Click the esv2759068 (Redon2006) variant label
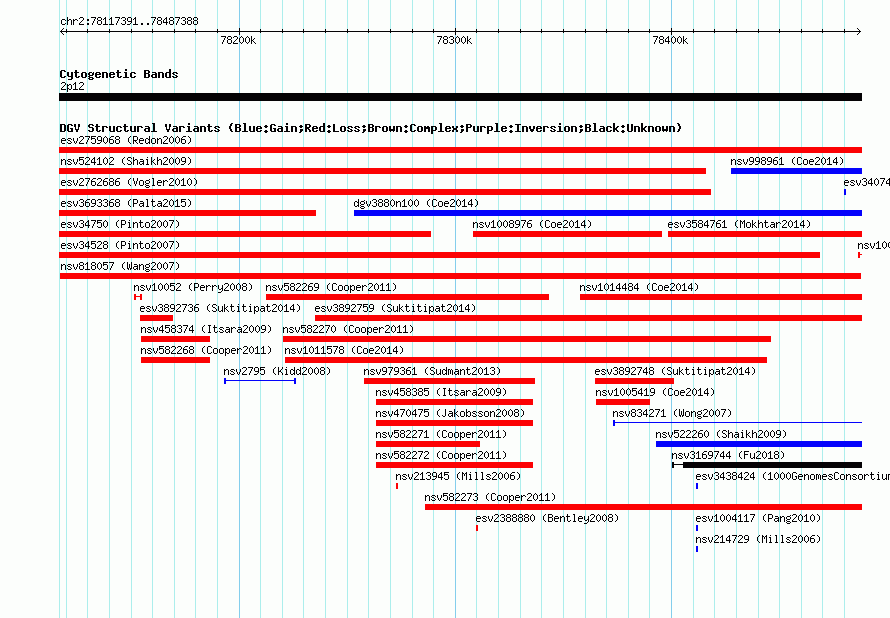The width and height of the screenshot is (890, 618). click(x=126, y=140)
